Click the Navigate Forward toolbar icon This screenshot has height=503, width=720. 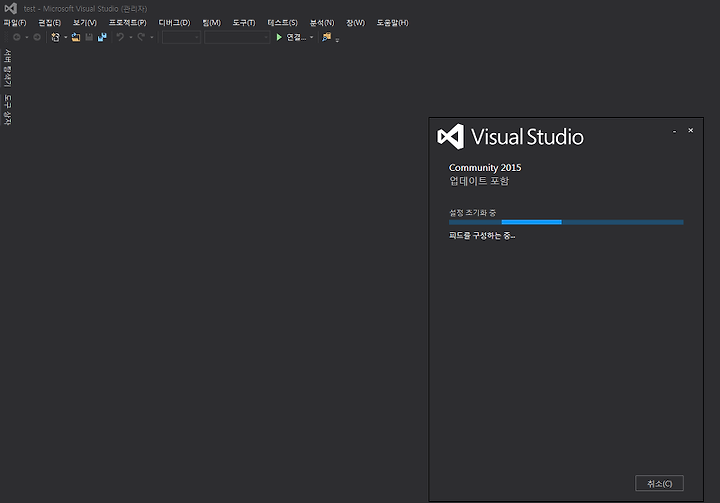click(x=37, y=37)
